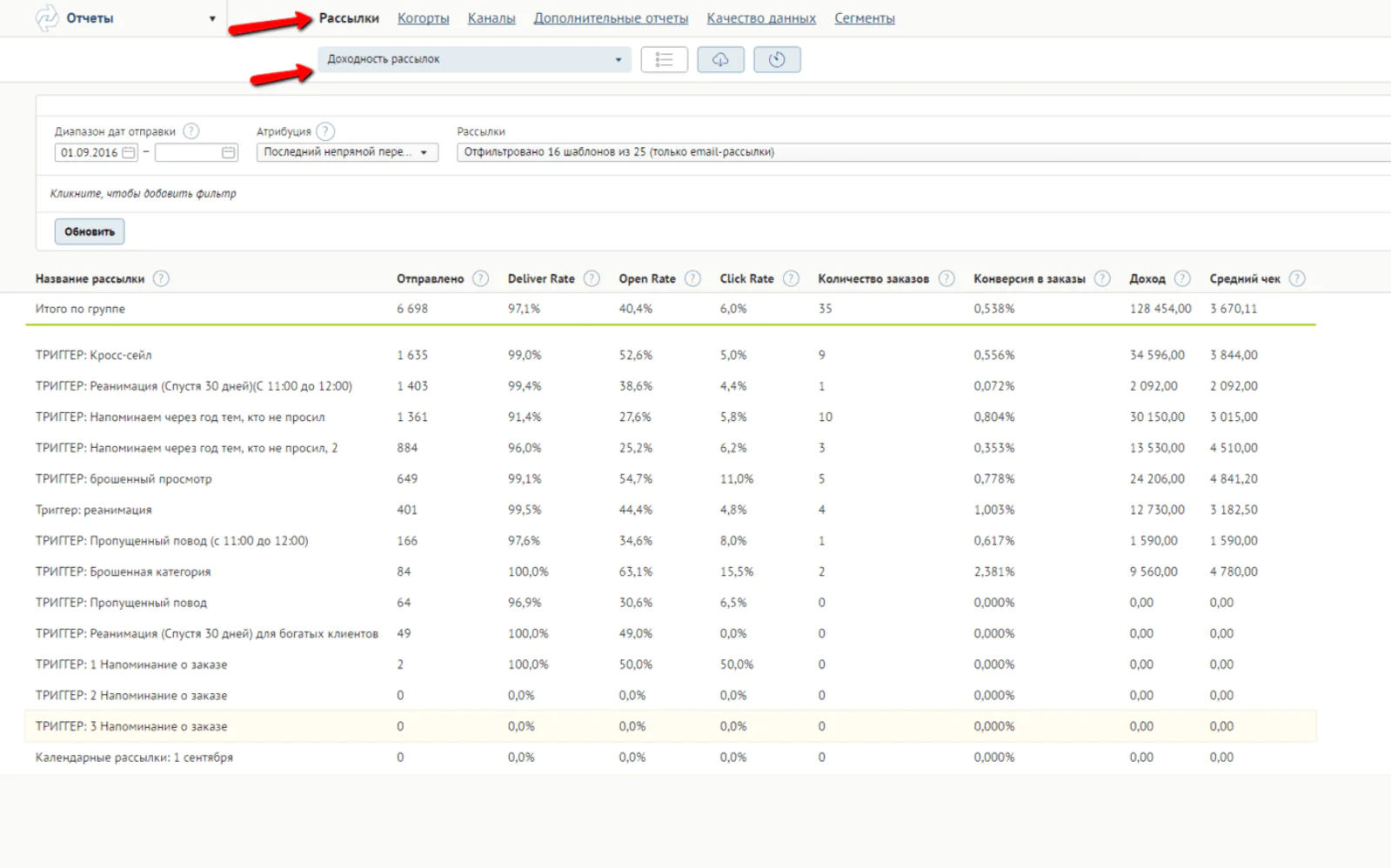Viewport: 1391px width, 868px height.
Task: Open calendar picker for start date 01.09.2016
Action: click(x=129, y=152)
